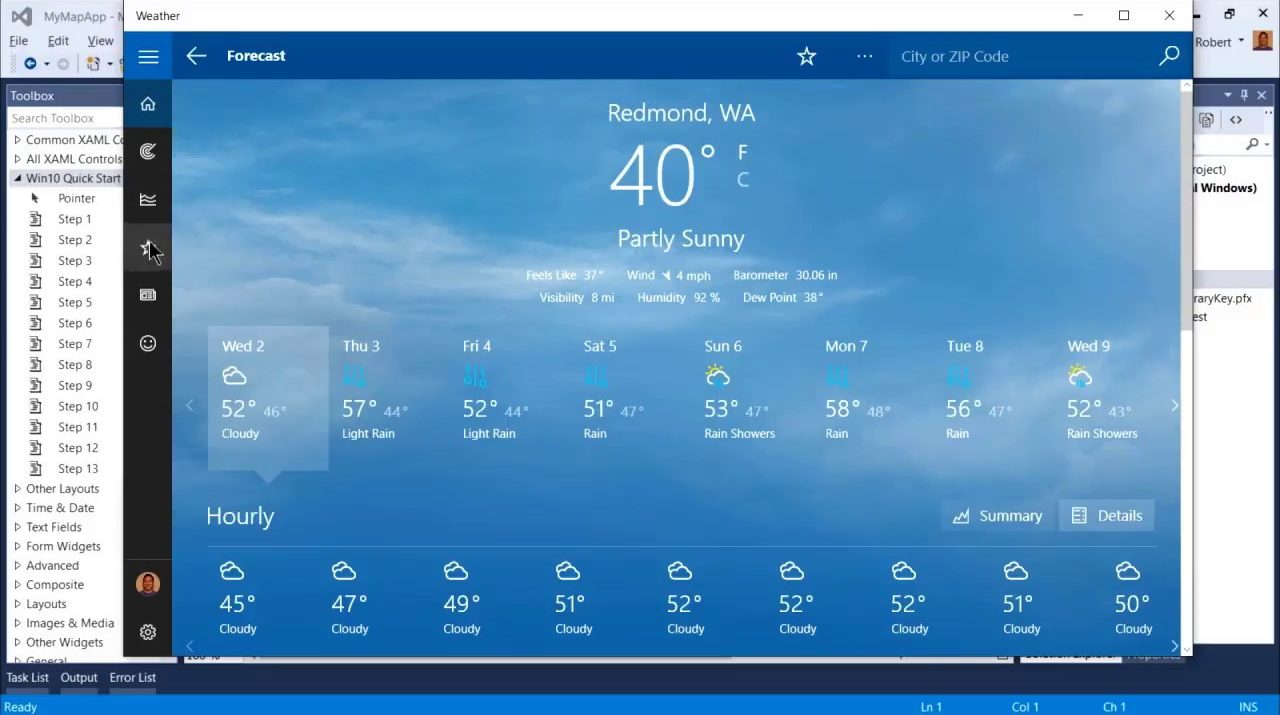
Task: Go back using the back arrow
Action: click(196, 57)
